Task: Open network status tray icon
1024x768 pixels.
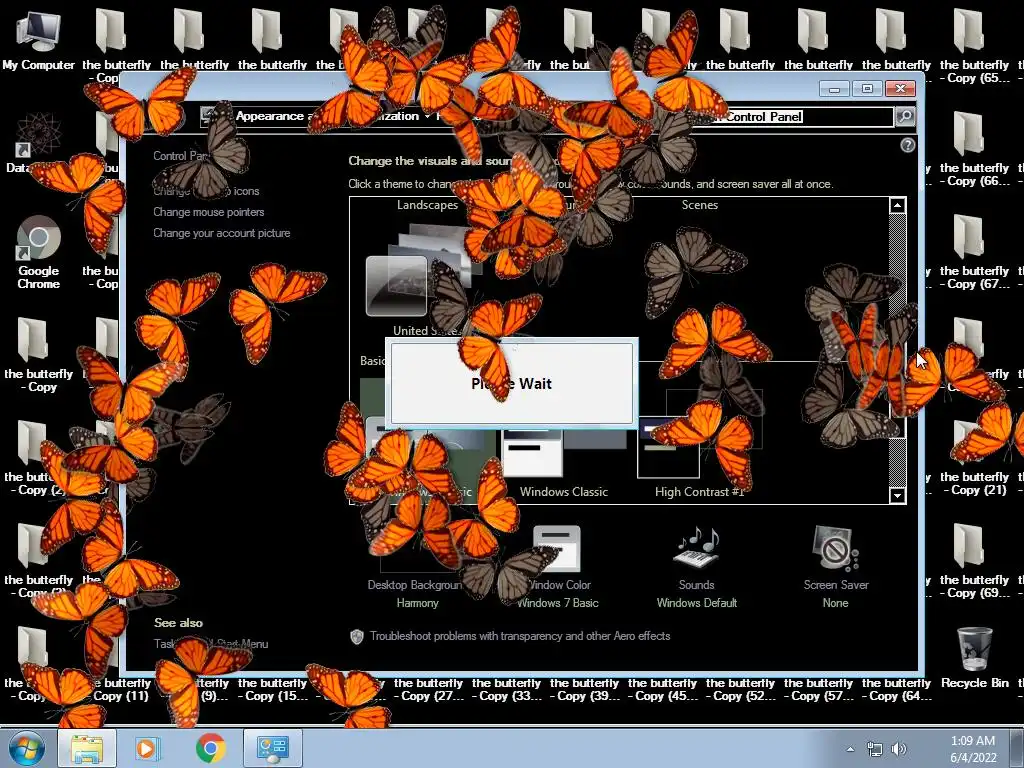Action: 875,749
